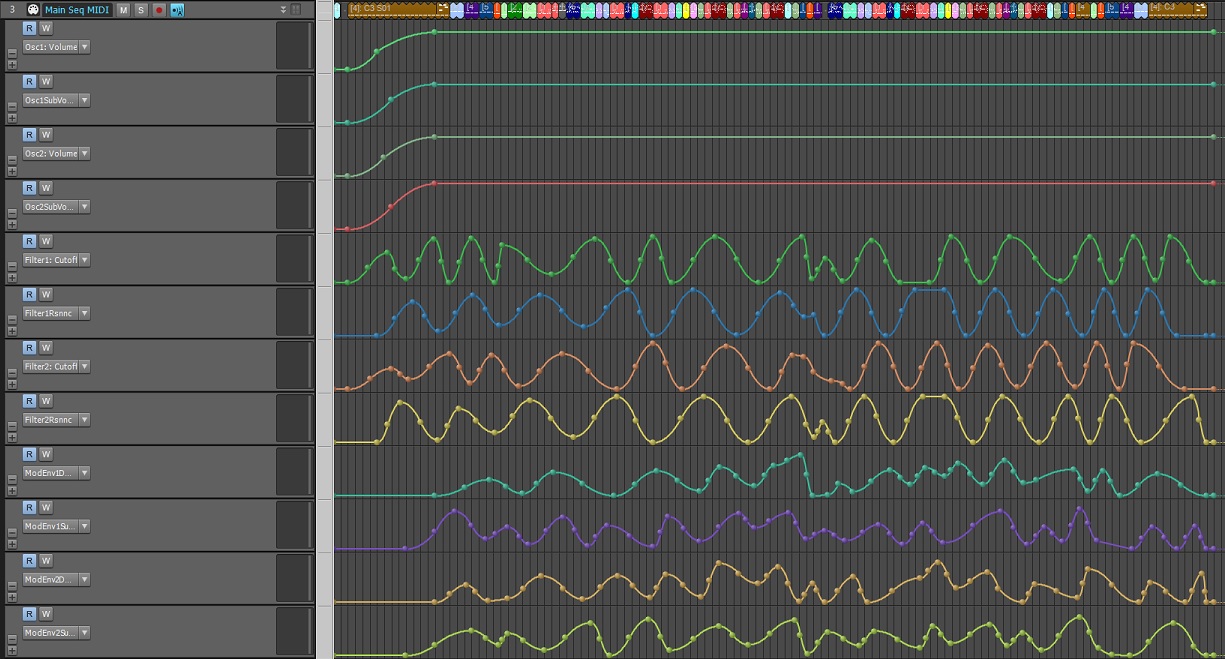Toggle input echo on Main Seq MIDI

pyautogui.click(x=176, y=10)
